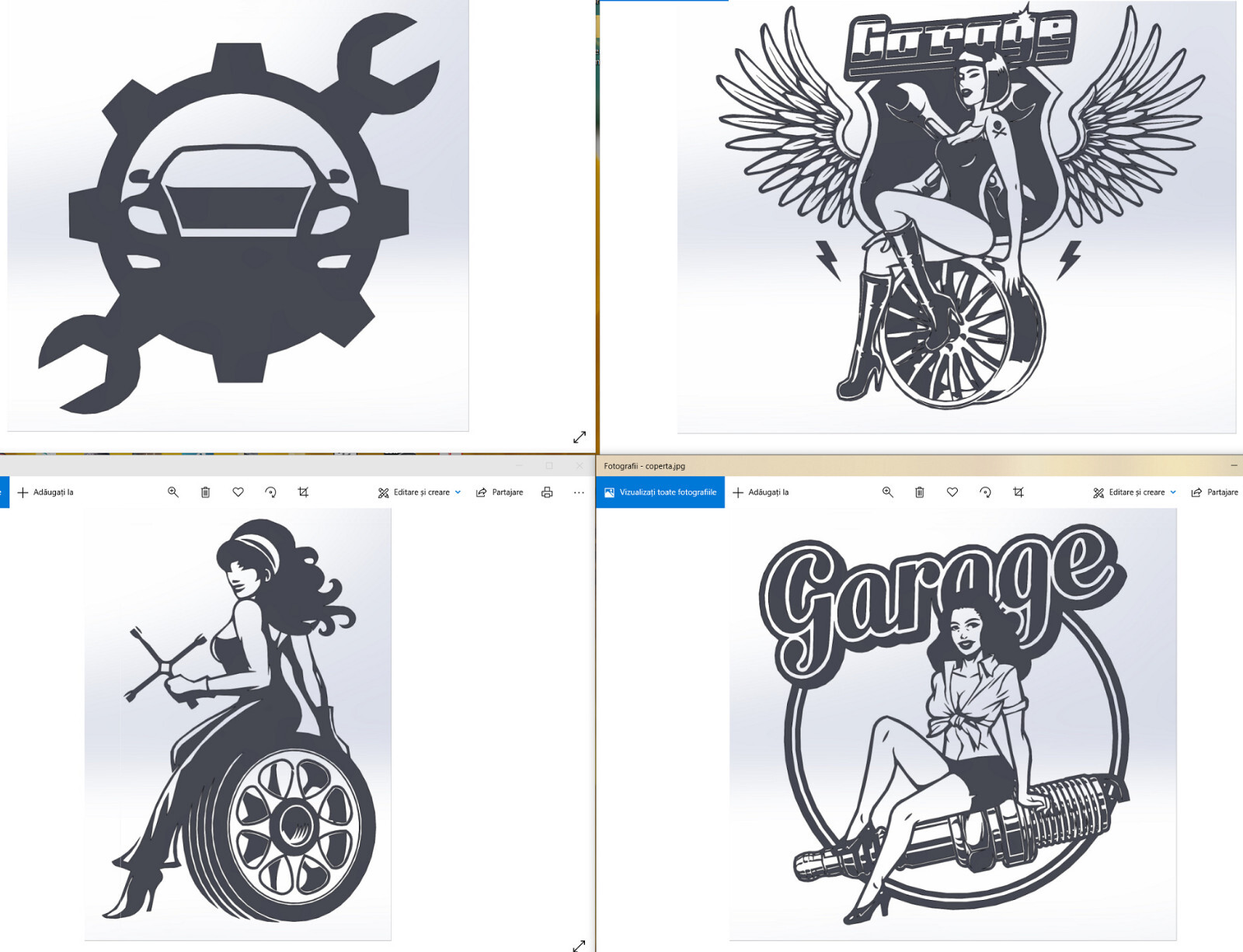Click the zoom icon in bottom-left Photos window
1243x952 pixels.
pos(173,492)
